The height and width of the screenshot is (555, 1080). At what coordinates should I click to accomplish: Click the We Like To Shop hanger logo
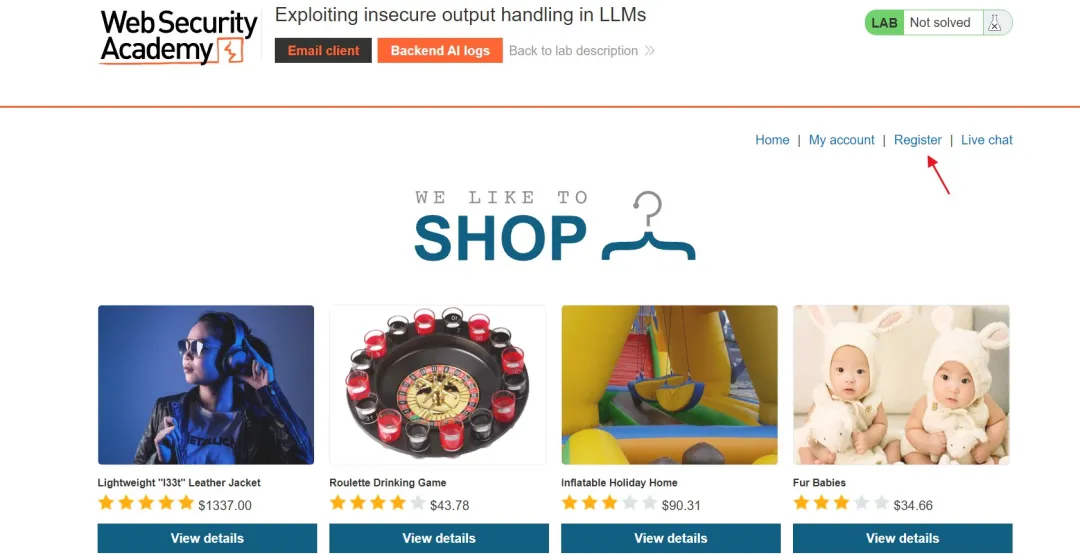(555, 227)
